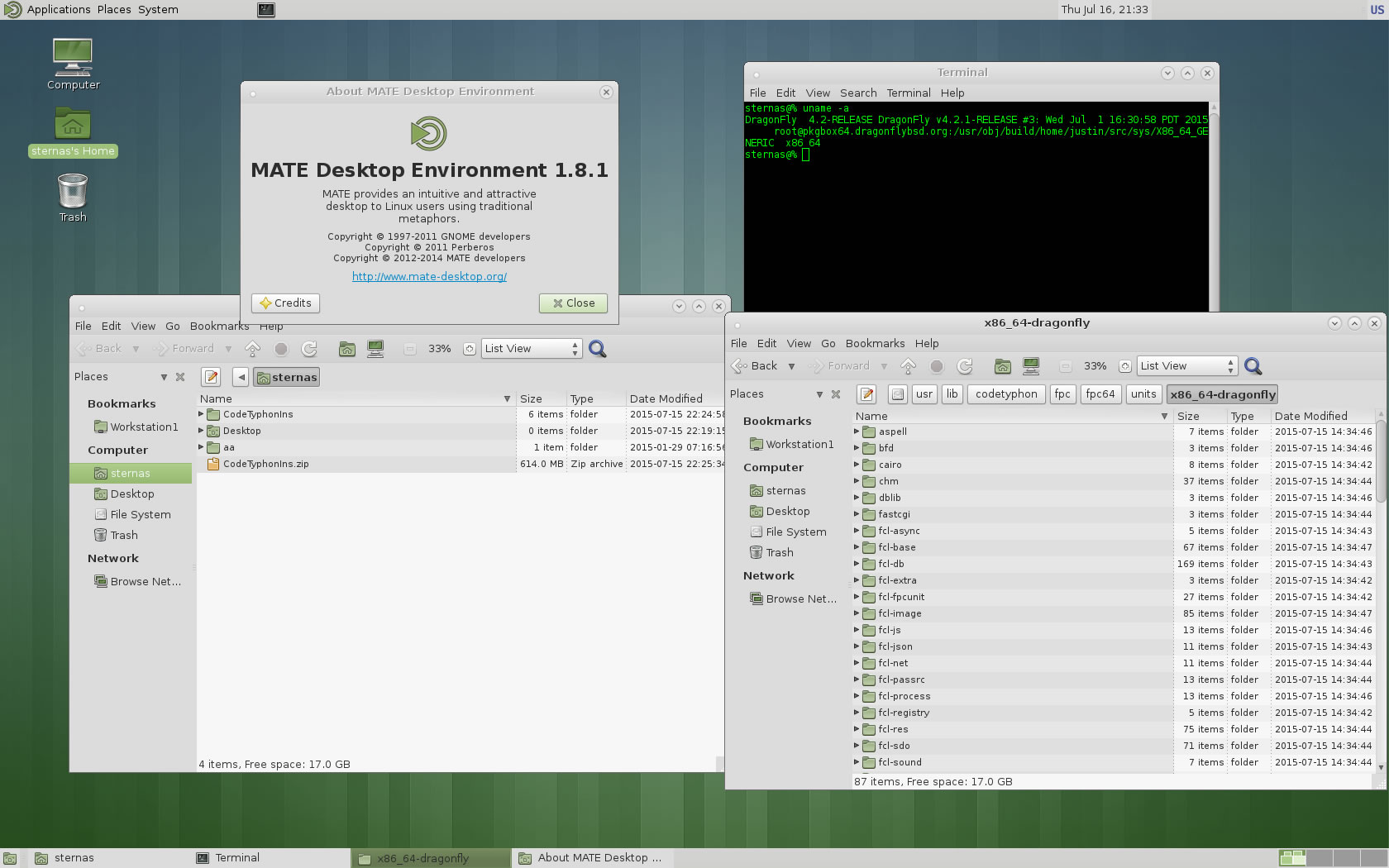Sort by Date Modified in x86_64-dragonfly window

[1321, 416]
